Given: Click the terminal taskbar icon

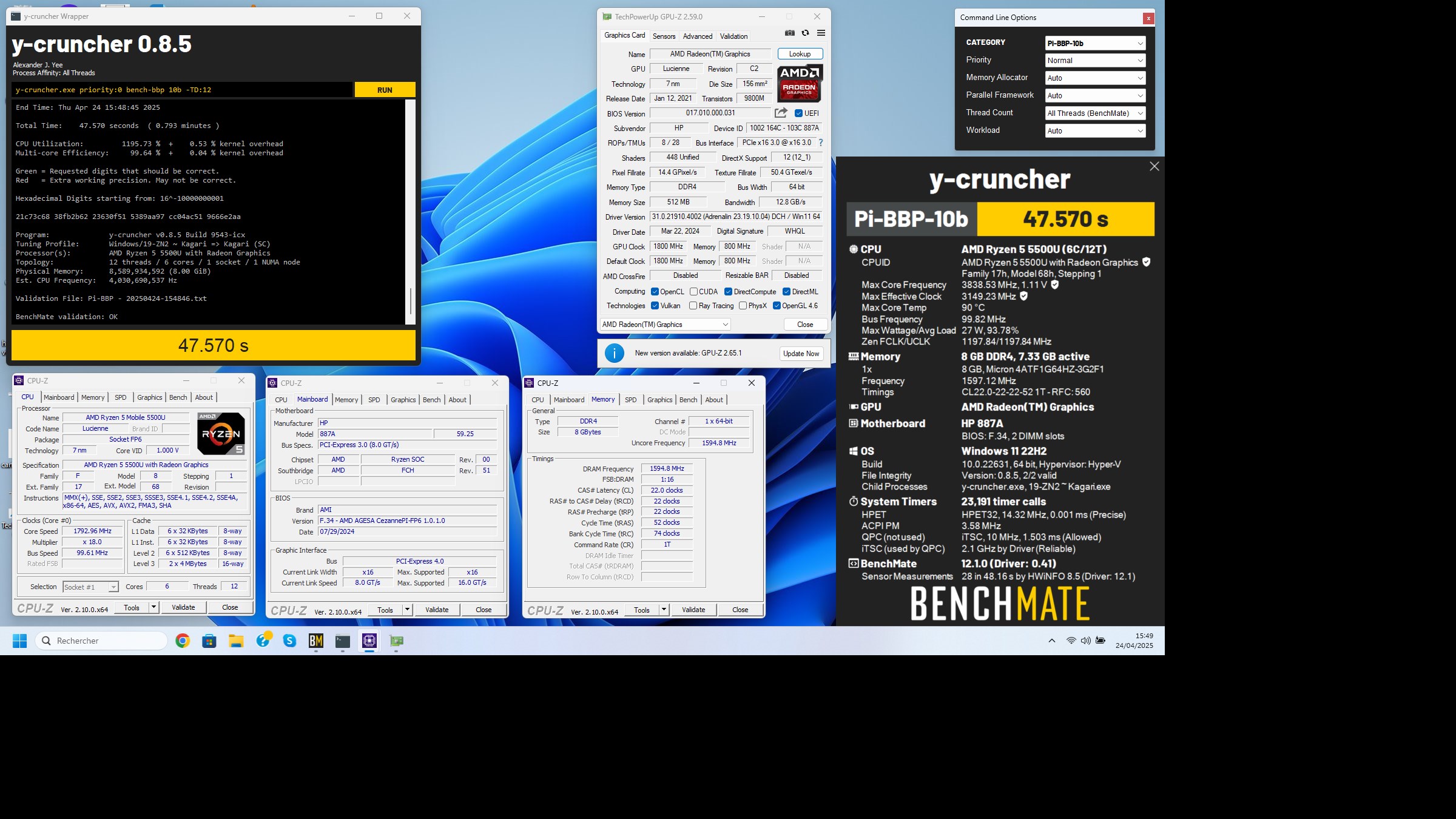Looking at the screenshot, I should [x=343, y=641].
